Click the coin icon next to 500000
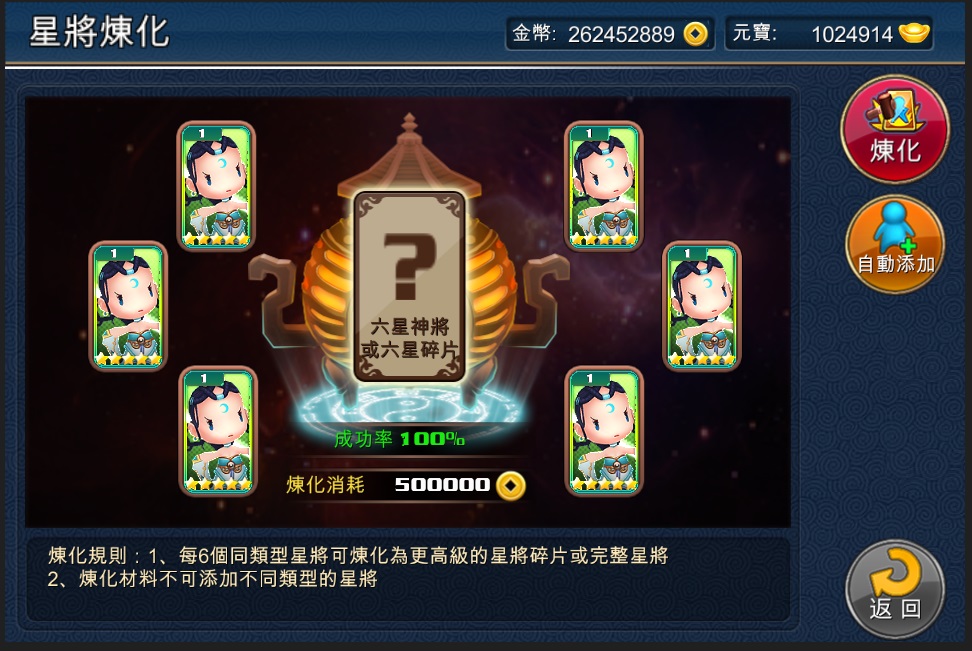The height and width of the screenshot is (651, 972). 511,485
